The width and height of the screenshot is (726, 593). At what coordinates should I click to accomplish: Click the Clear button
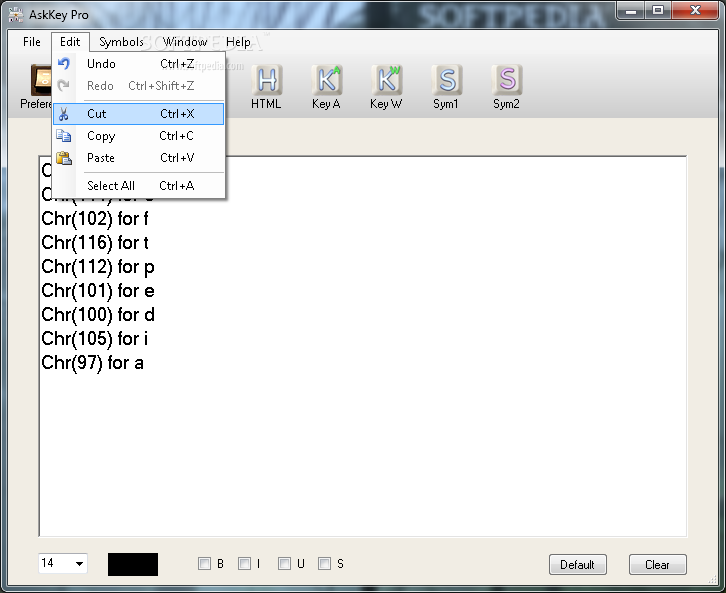657,564
